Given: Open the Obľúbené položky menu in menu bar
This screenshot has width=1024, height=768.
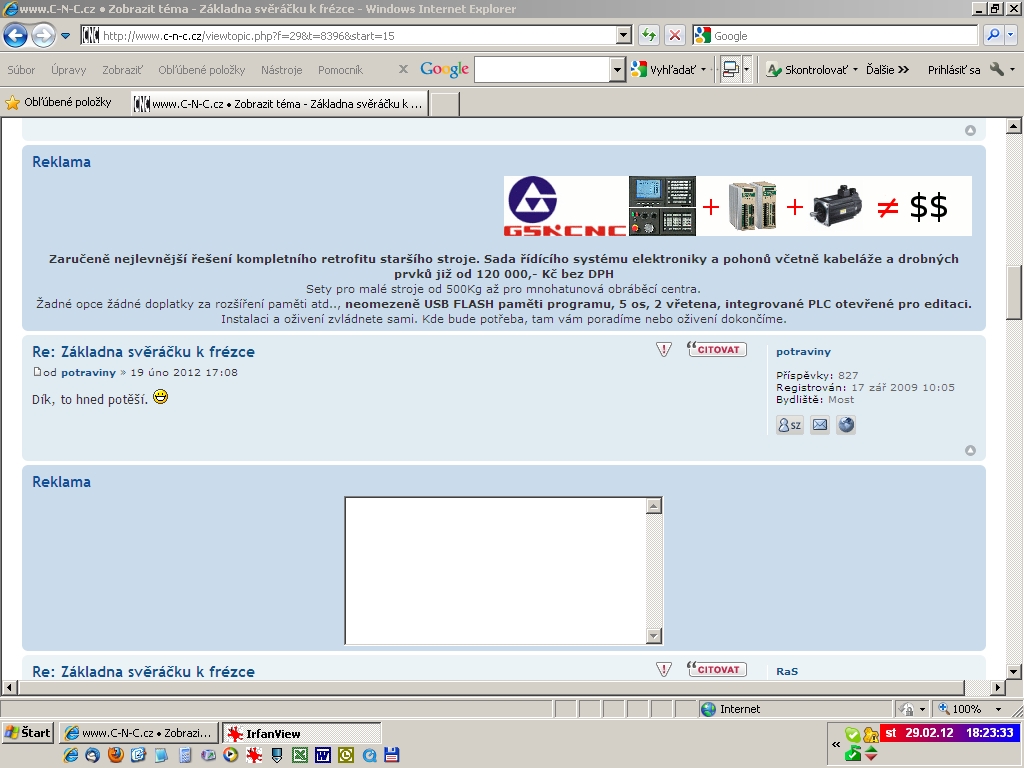Looking at the screenshot, I should [201, 70].
